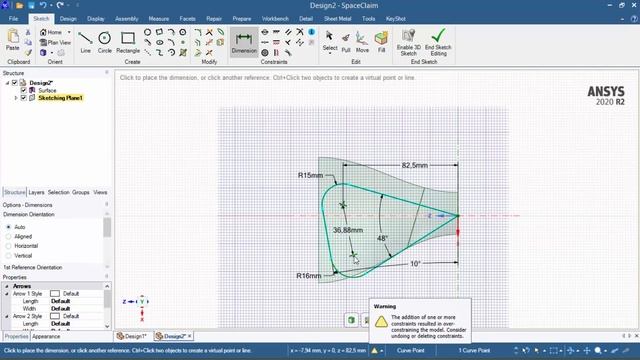
Task: Switch to the Layers panel tab
Action: tap(36, 192)
